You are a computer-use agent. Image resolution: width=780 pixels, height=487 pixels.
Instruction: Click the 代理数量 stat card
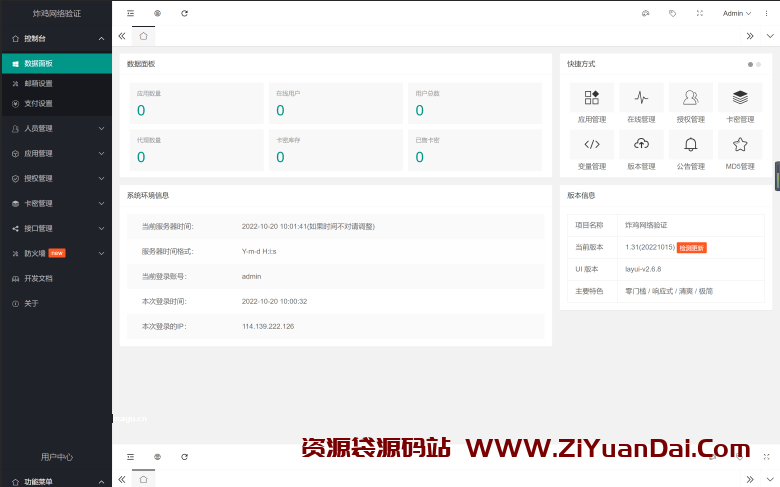pyautogui.click(x=196, y=150)
